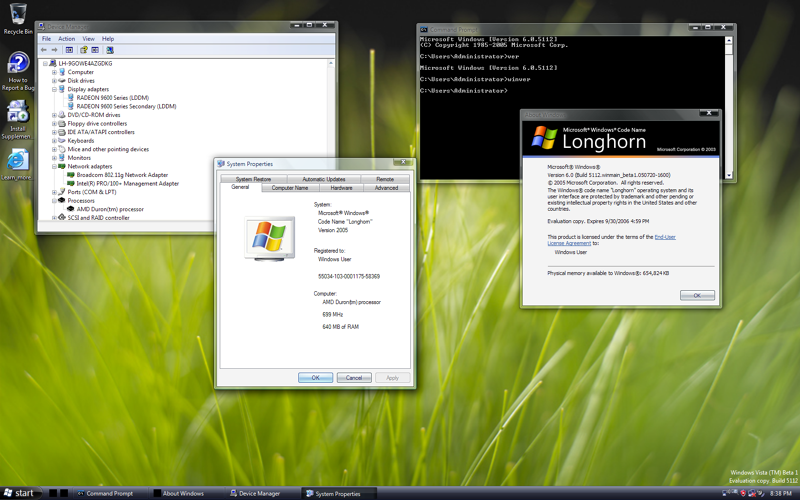
Task: Open How to Report a Bug icon
Action: point(18,71)
